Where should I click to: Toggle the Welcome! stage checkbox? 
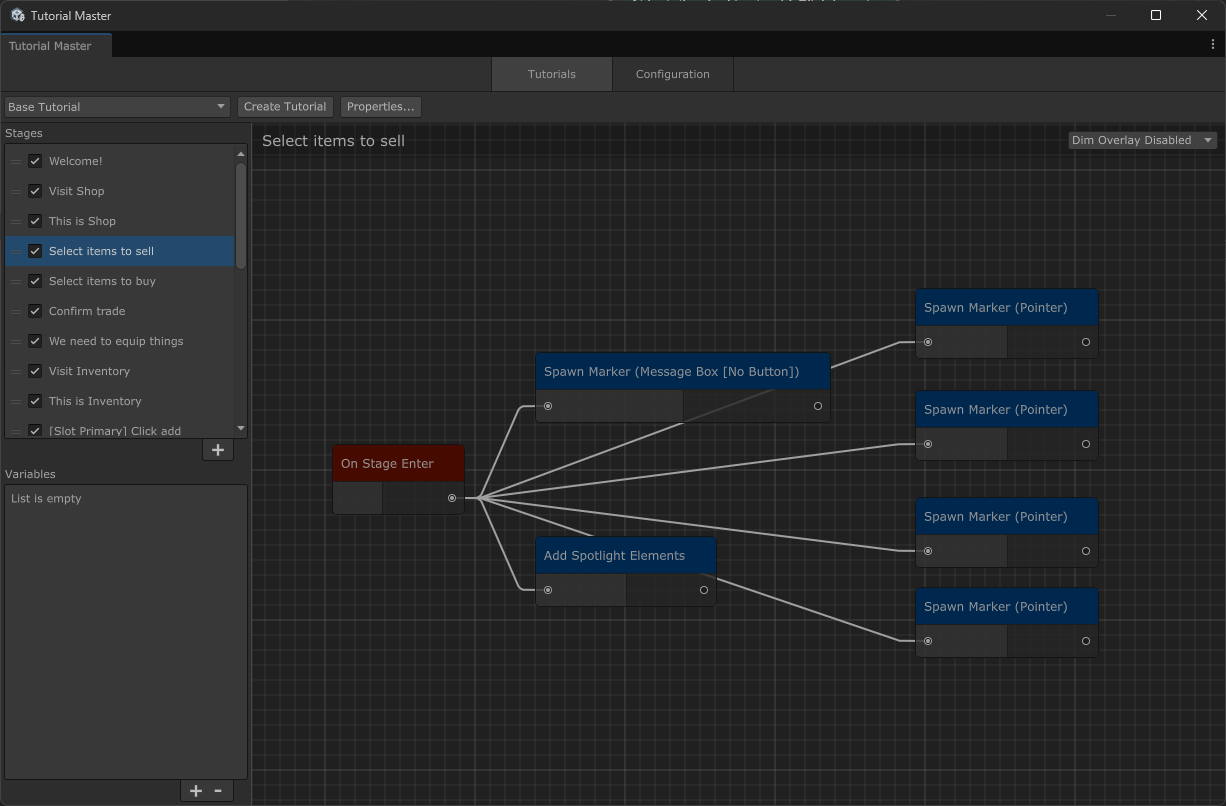click(x=35, y=161)
